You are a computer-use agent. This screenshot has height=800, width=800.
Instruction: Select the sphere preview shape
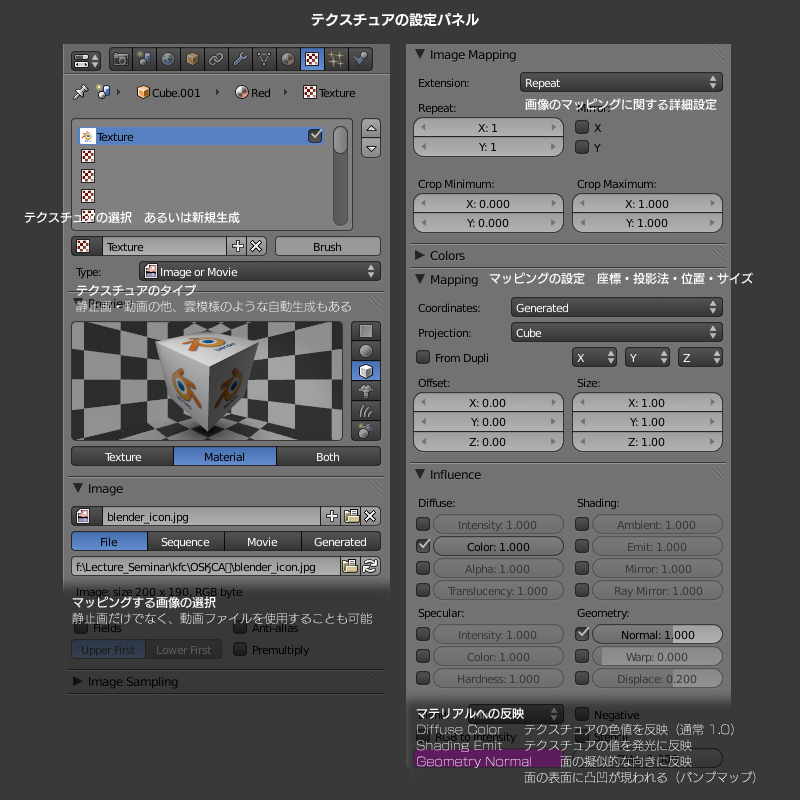click(x=367, y=351)
